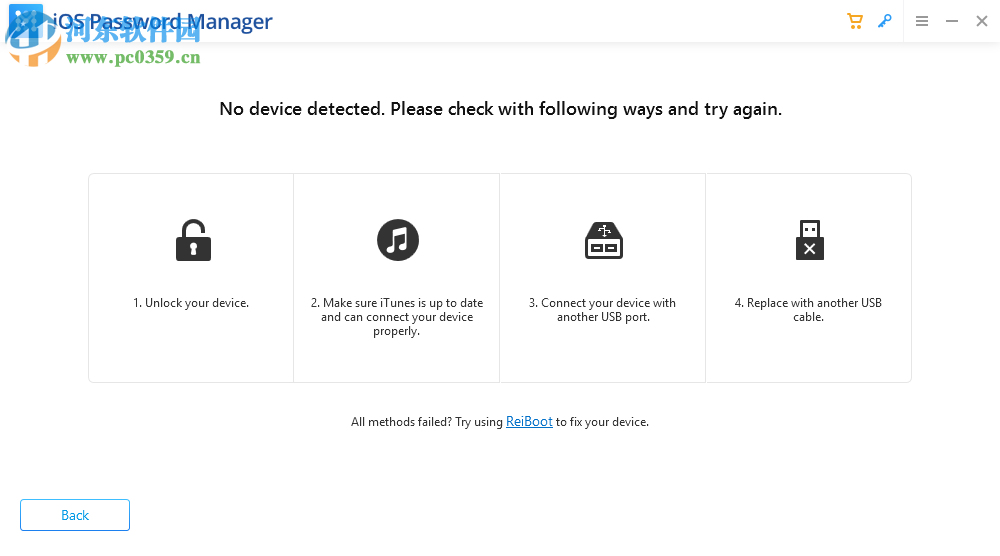Click "4. Replace with another USB cable." text
Viewport: 1000px width, 556px height.
point(808,310)
